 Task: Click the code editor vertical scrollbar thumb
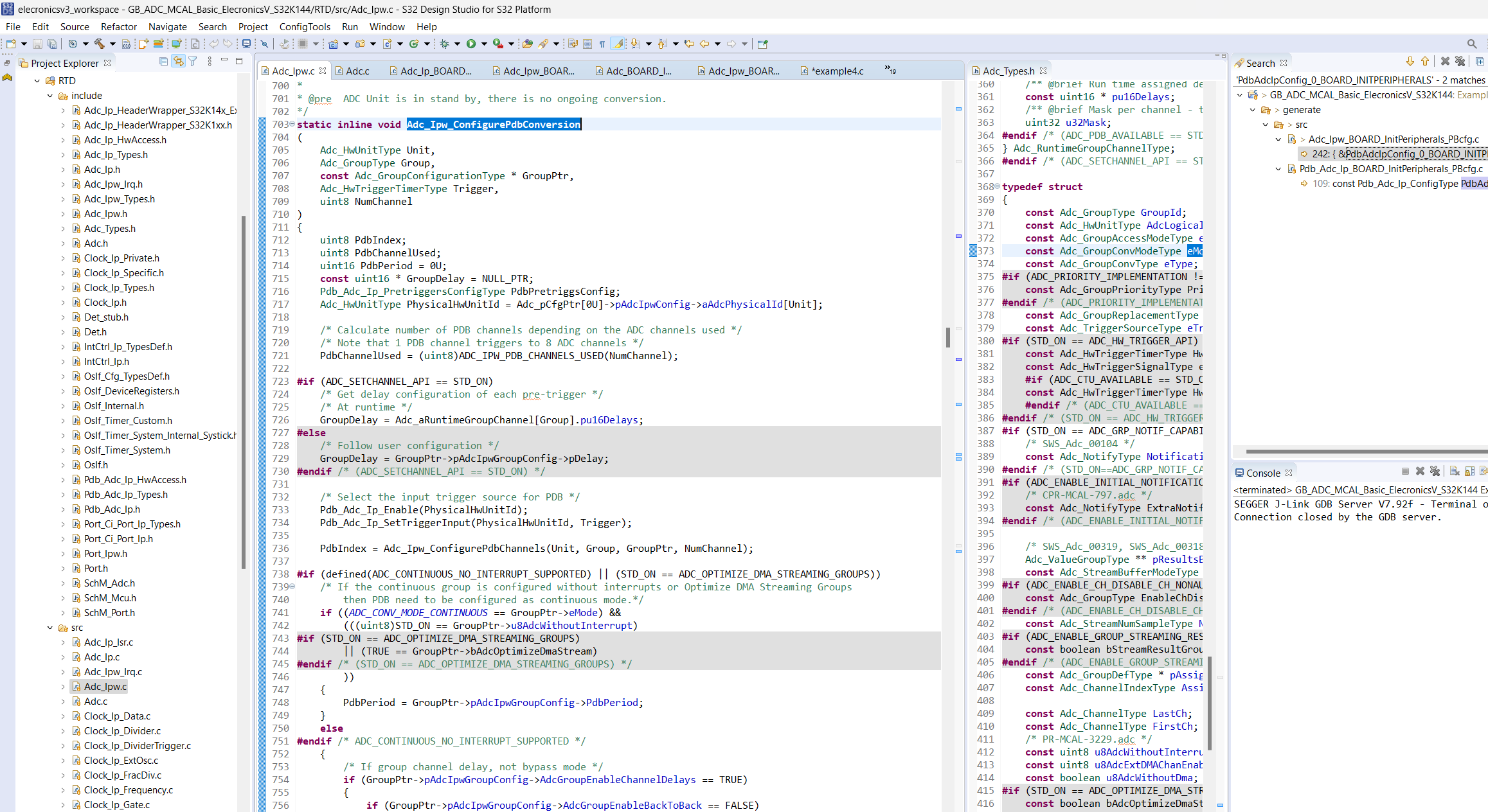click(947, 337)
